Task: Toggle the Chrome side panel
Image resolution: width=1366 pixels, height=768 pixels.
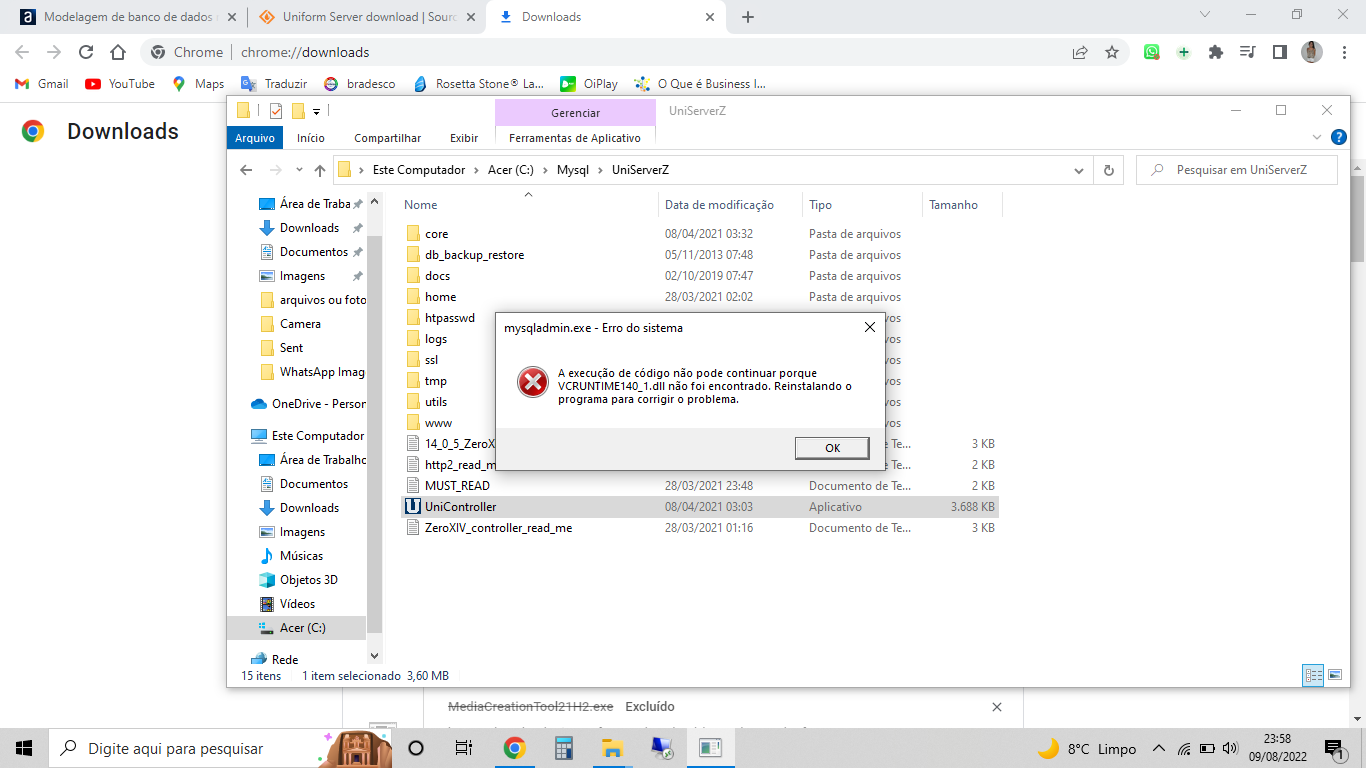Action: tap(1279, 52)
